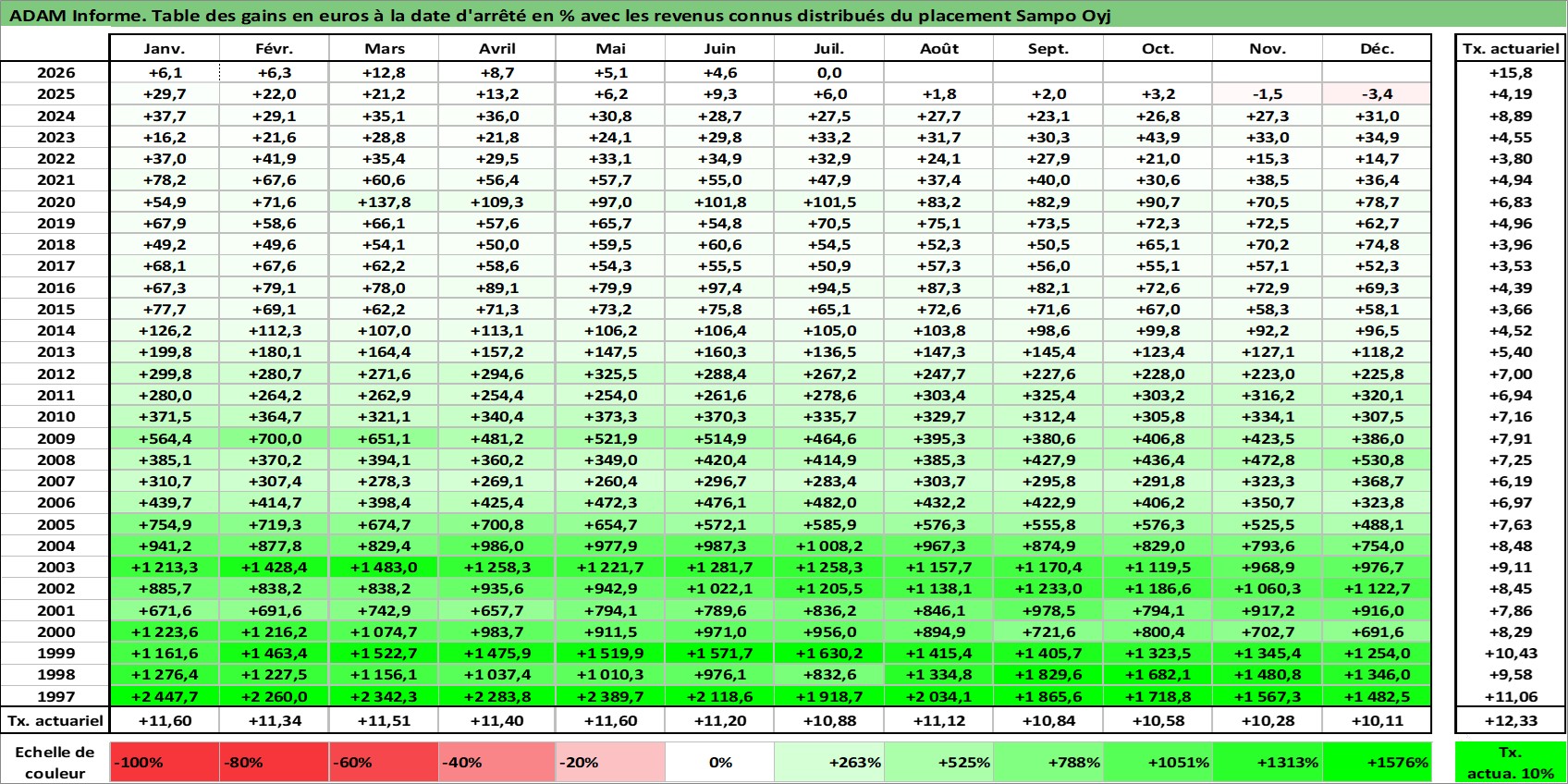Image resolution: width=1568 pixels, height=784 pixels.
Task: Click the 0% white scale swatch
Action: point(720,762)
